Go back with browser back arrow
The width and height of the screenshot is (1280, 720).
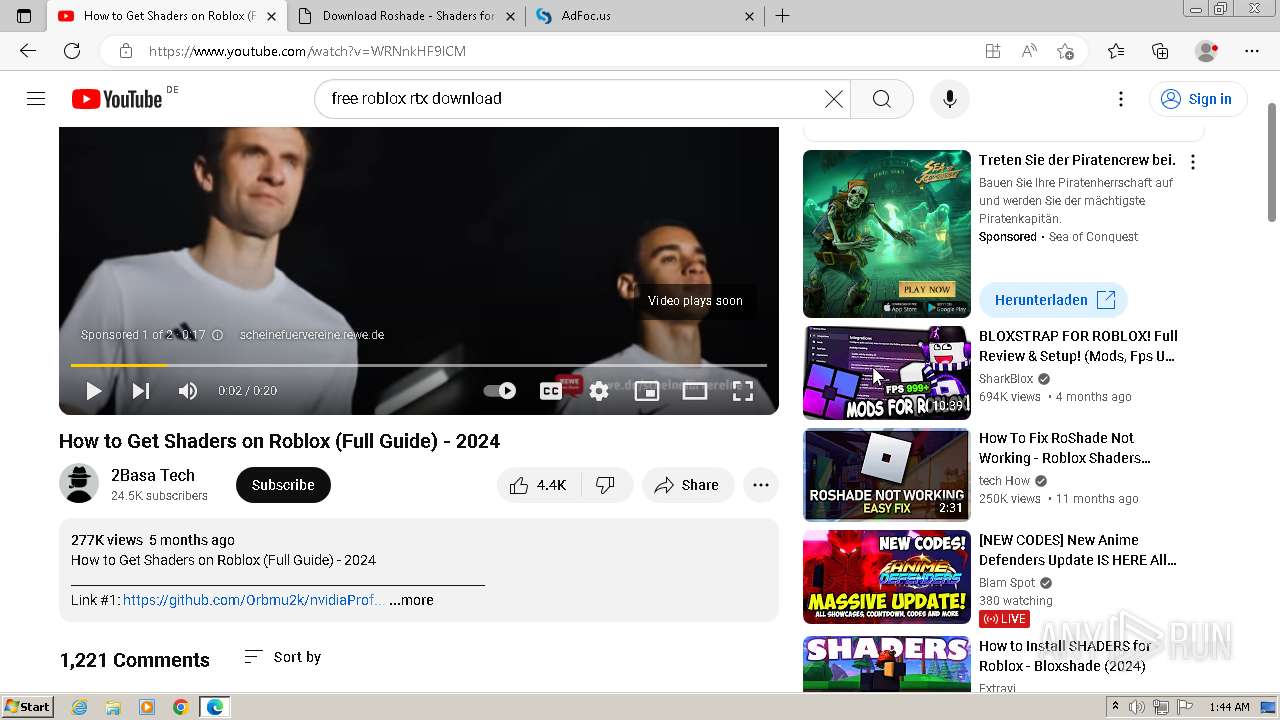coord(28,51)
